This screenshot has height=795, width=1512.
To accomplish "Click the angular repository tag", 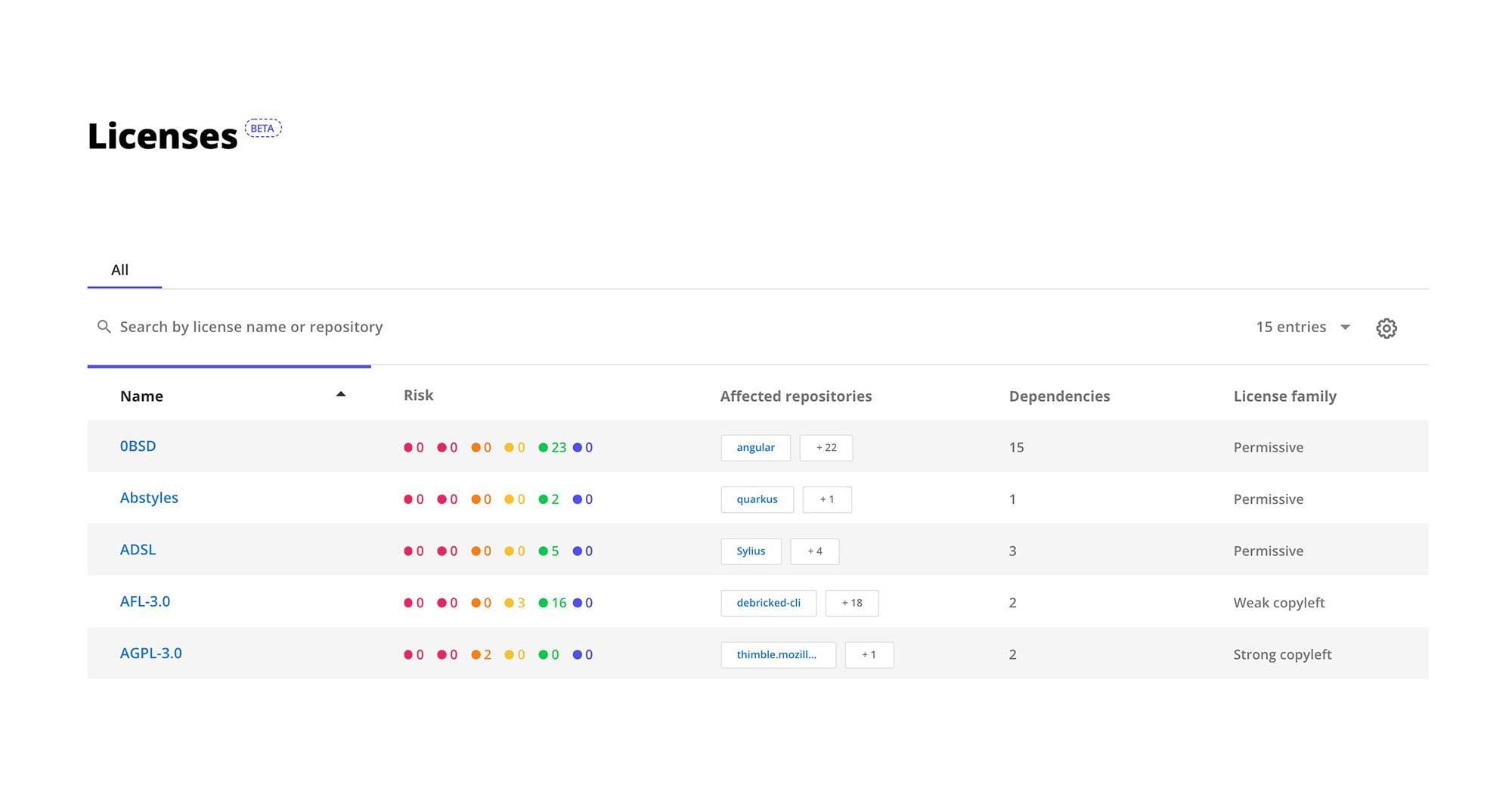I will click(x=755, y=448).
